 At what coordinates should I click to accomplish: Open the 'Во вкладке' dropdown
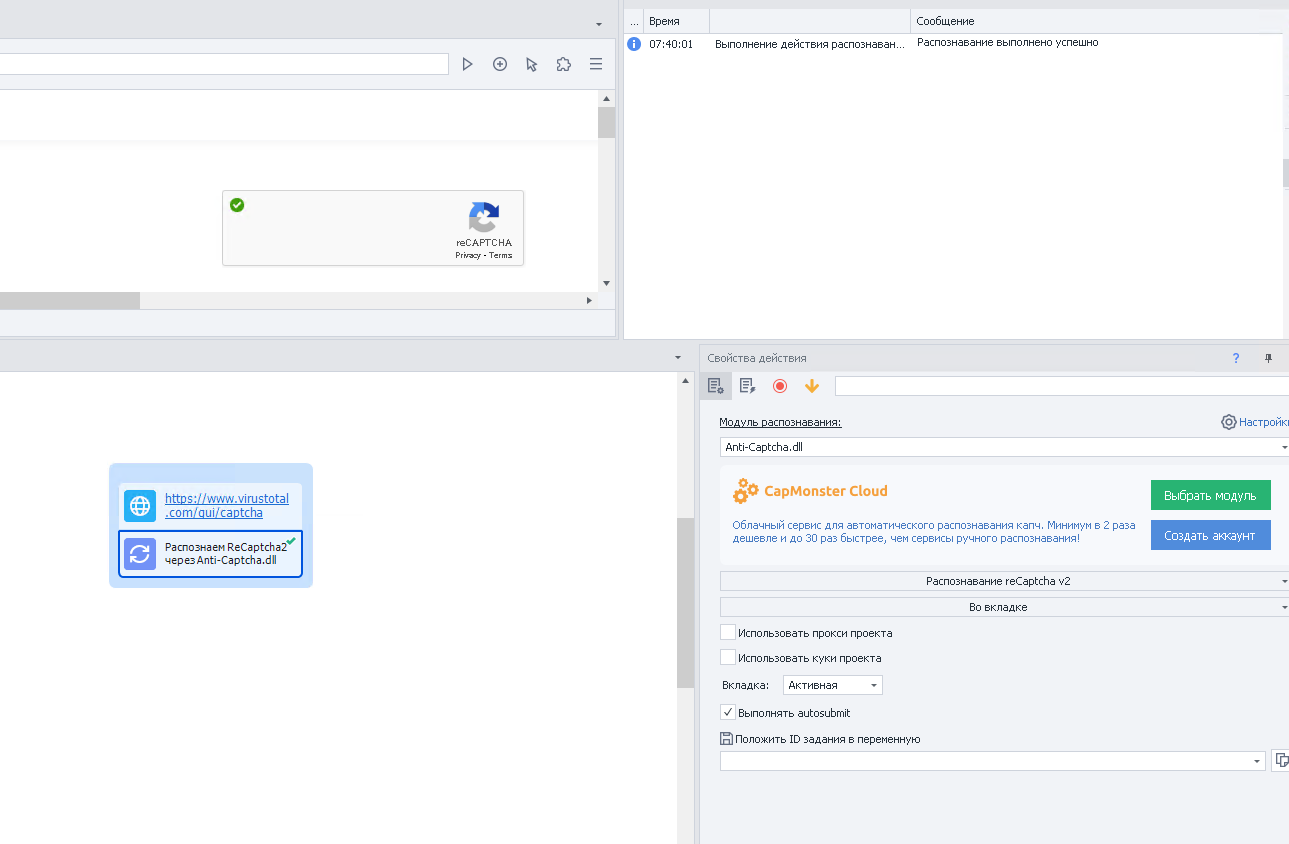click(1004, 607)
